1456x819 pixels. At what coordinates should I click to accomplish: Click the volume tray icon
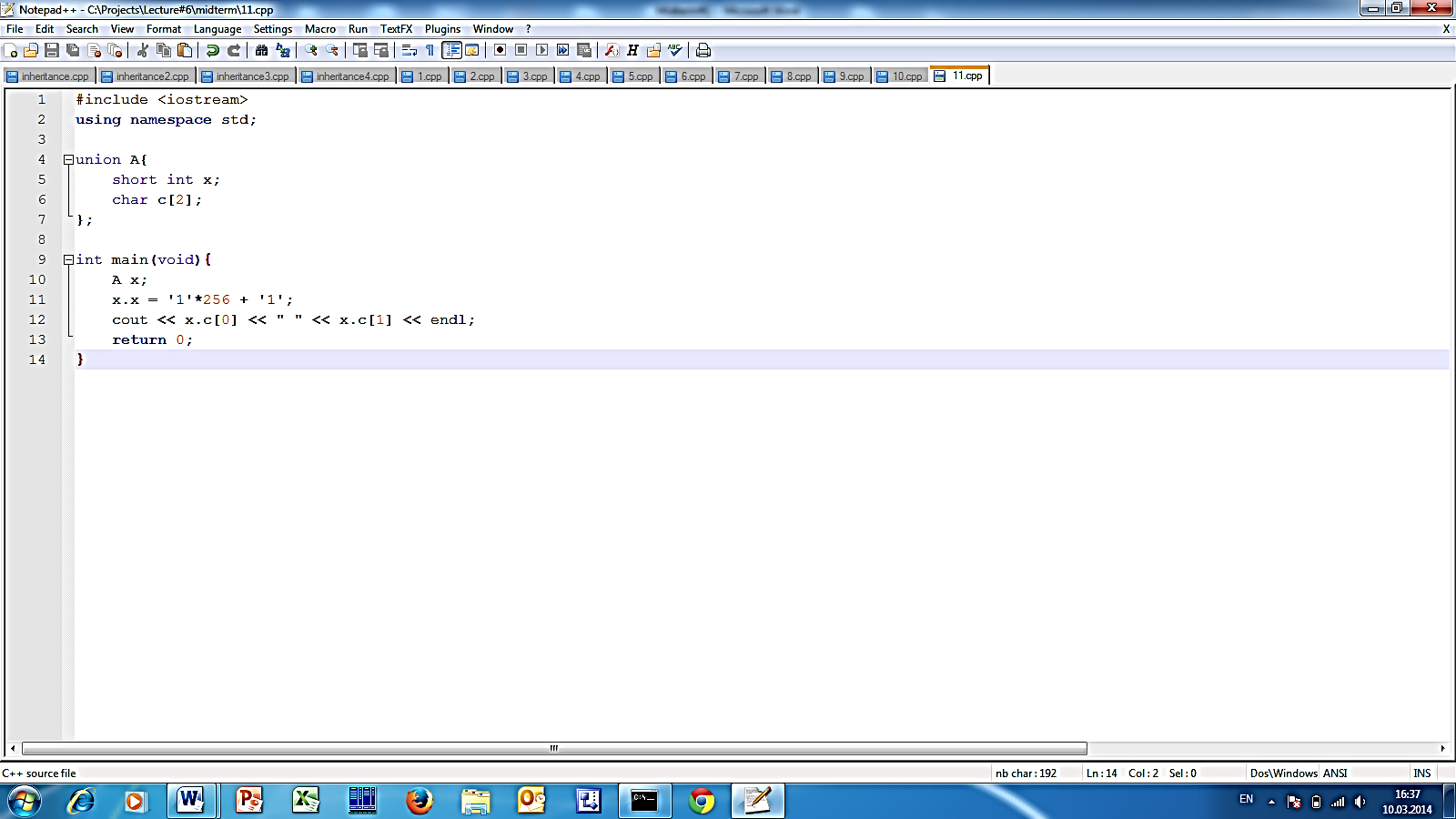tap(1360, 802)
